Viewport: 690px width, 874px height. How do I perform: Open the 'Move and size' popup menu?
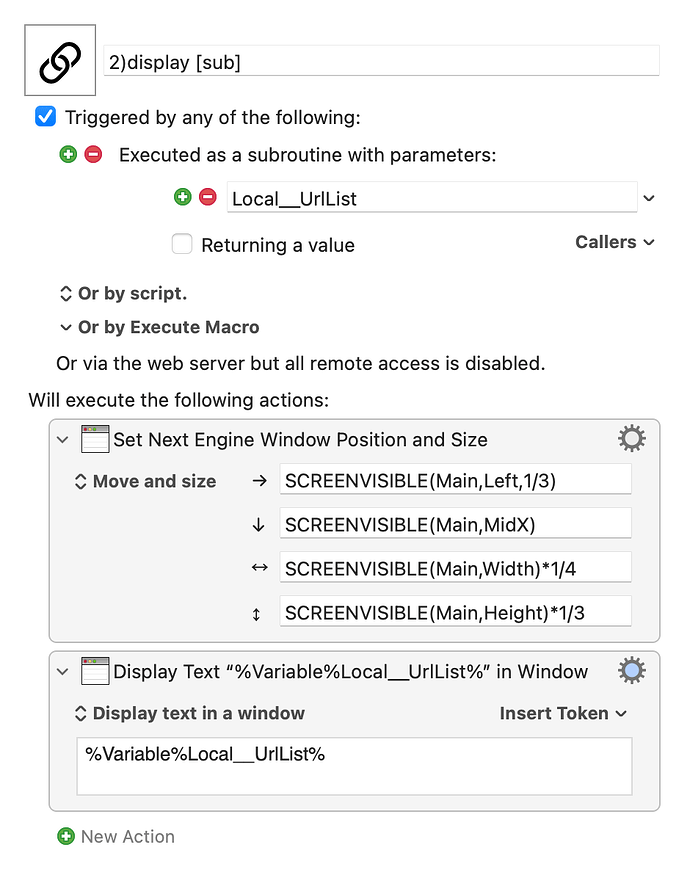(145, 481)
